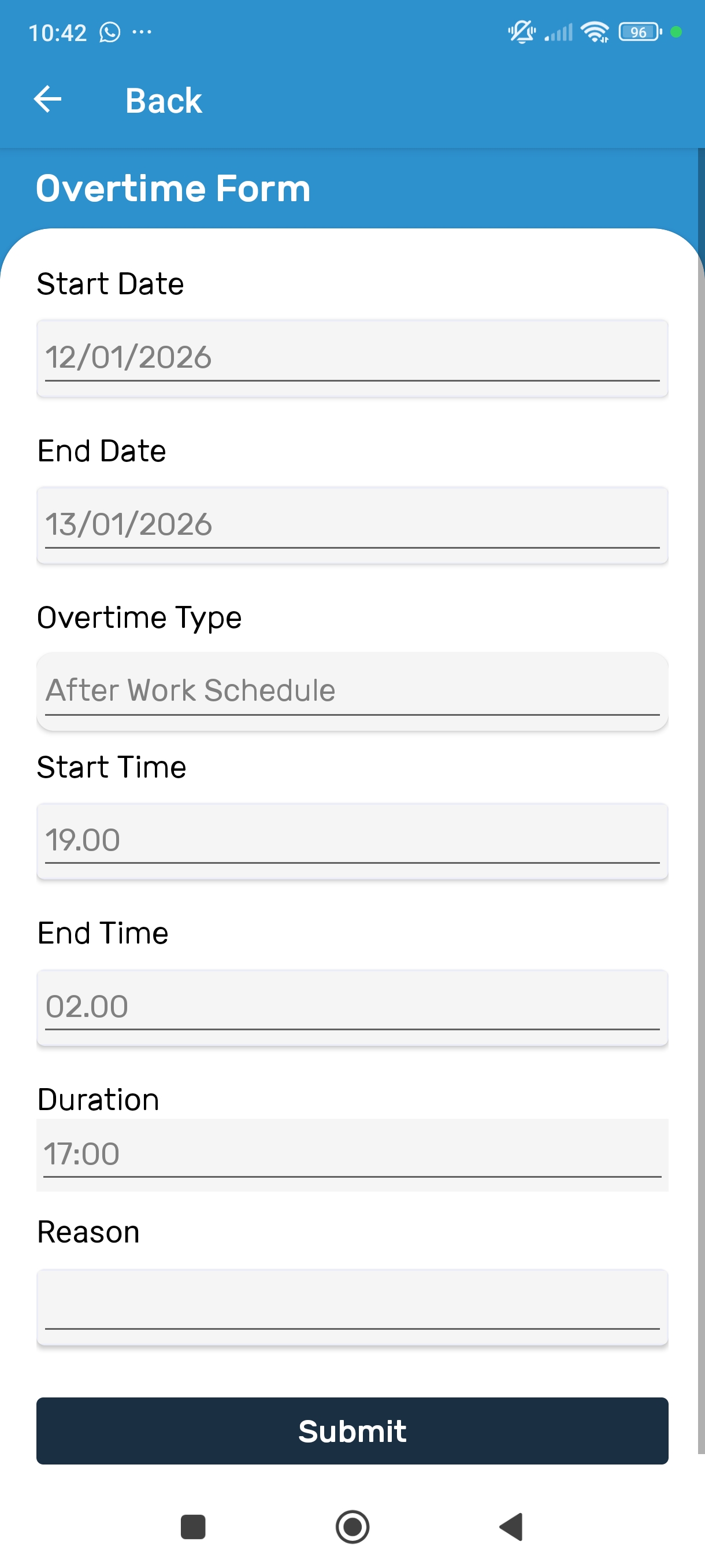Tap the Wi-Fi status icon
This screenshot has height=1568, width=705.
(x=594, y=32)
